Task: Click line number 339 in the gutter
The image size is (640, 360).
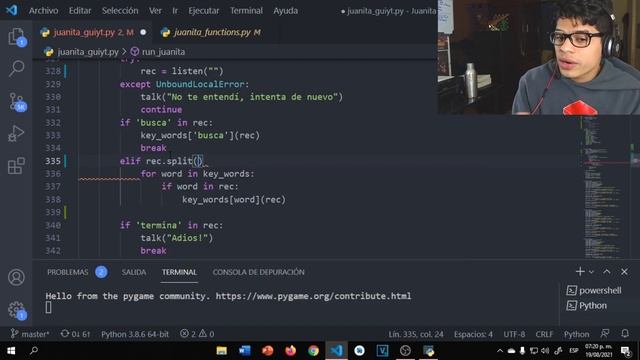Action: [x=53, y=212]
